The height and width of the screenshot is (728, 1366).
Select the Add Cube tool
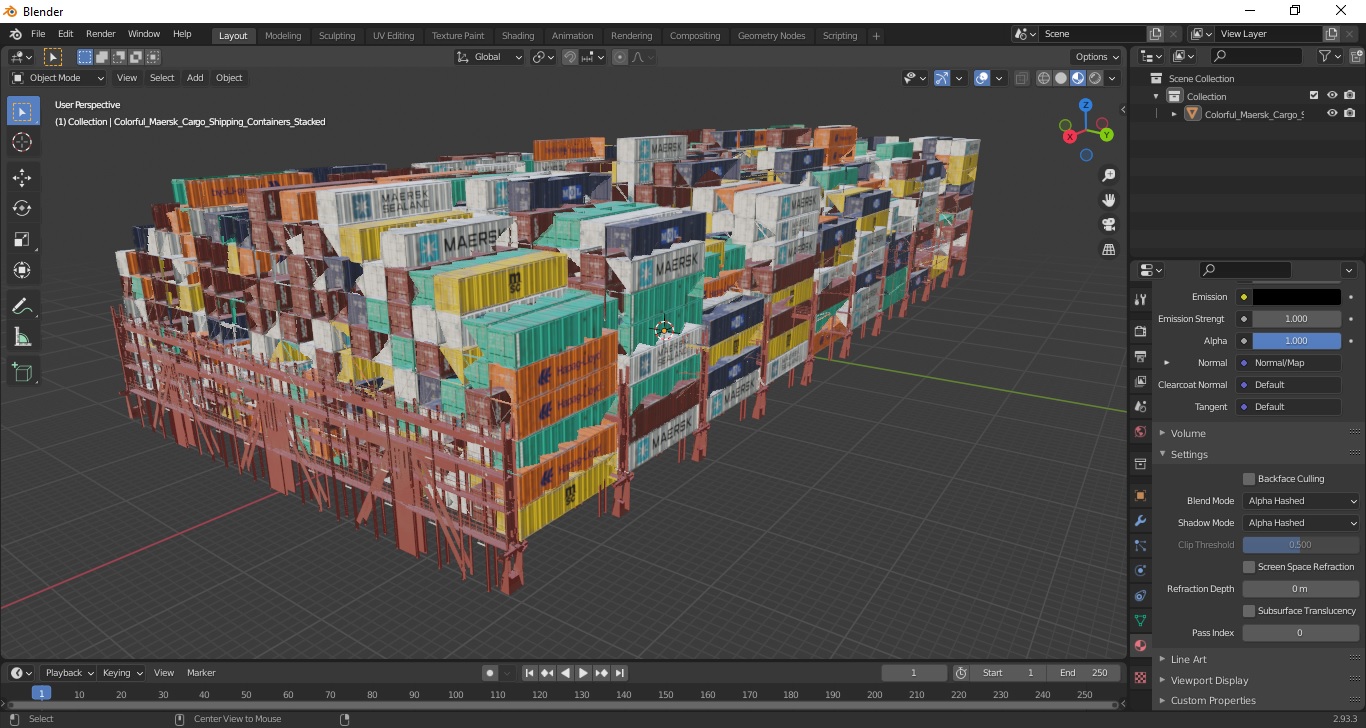(x=22, y=372)
